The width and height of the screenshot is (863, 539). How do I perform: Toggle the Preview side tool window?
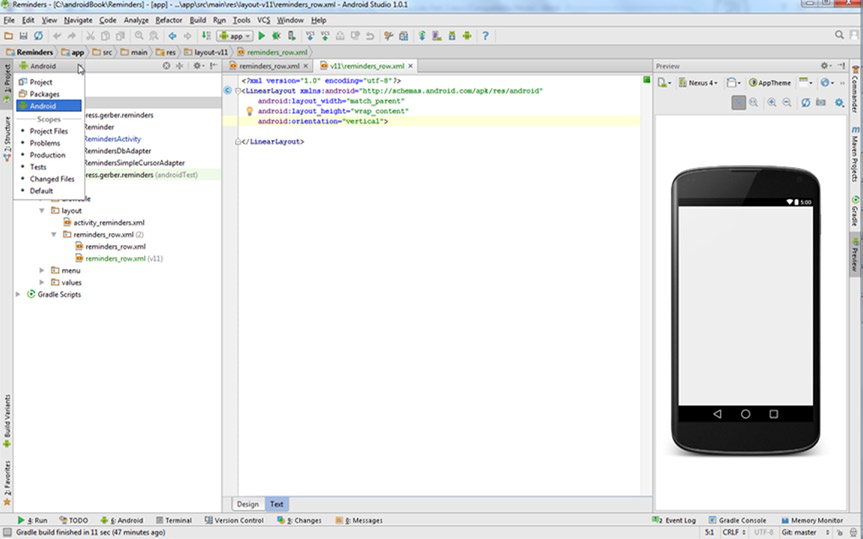pos(855,254)
